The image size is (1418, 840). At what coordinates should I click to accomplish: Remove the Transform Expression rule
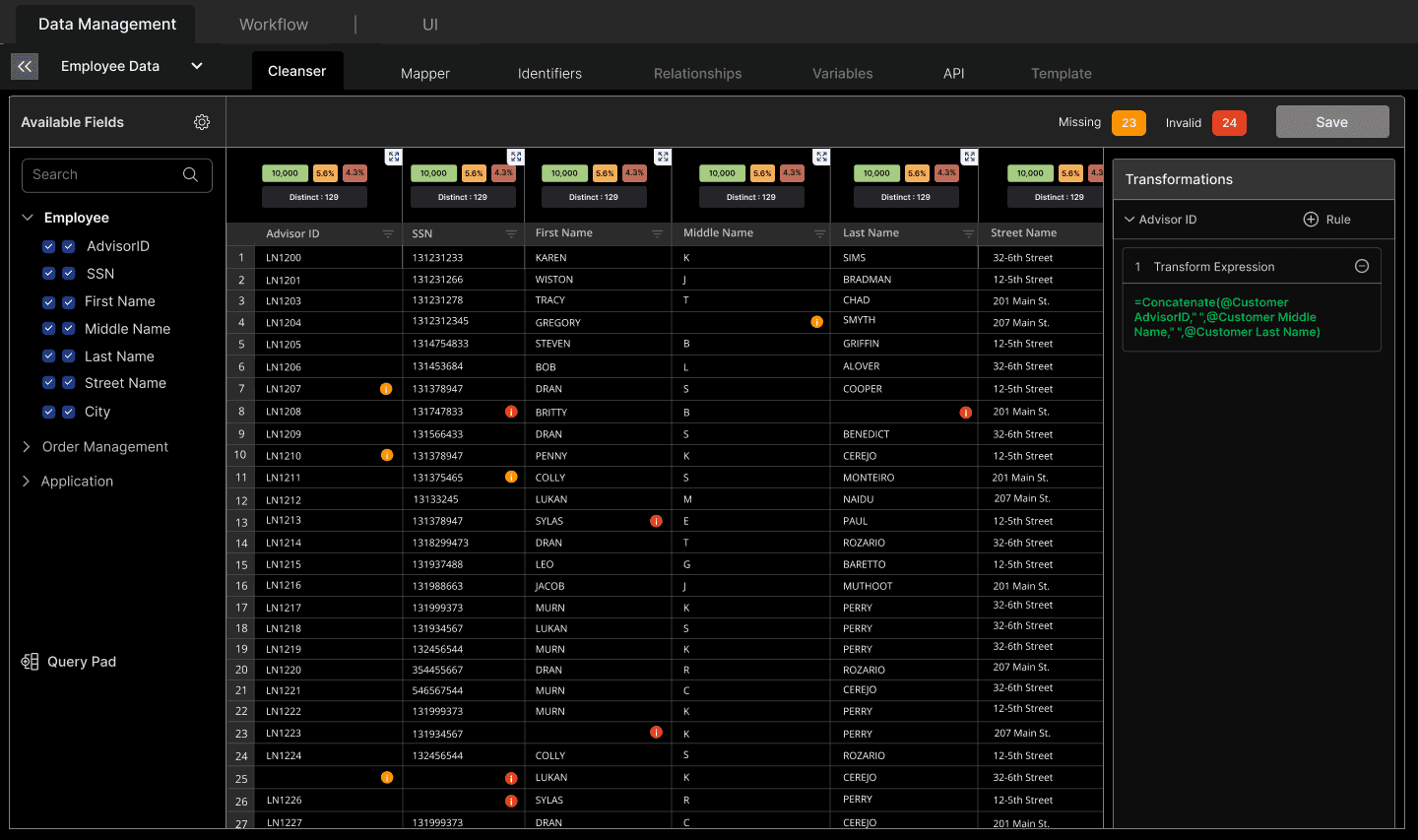1362,266
